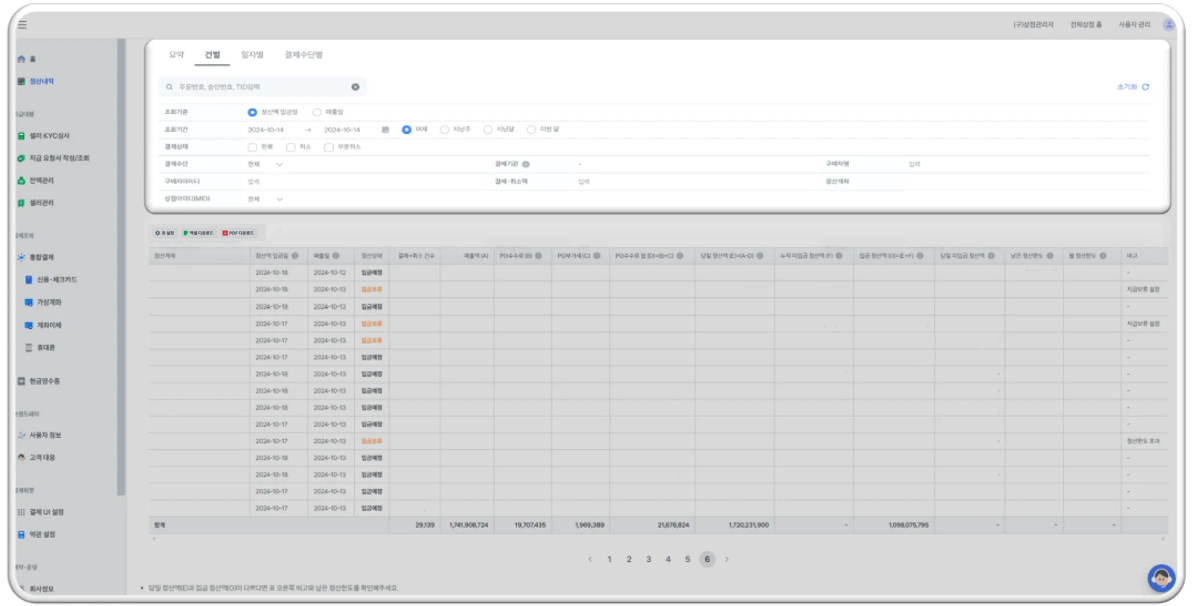
Task: Switch to the 일자별 tab
Action: click(251, 55)
